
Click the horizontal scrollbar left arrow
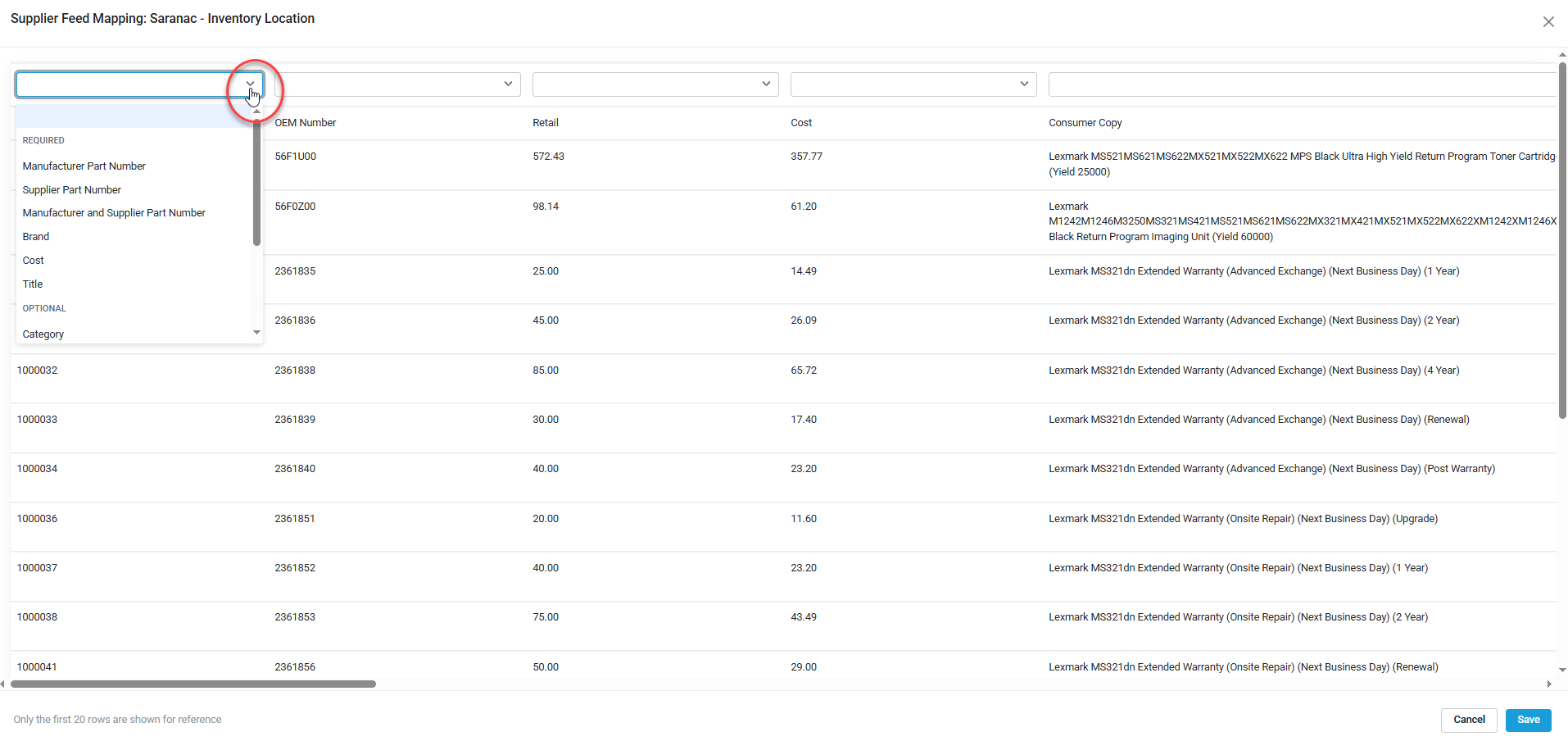pos(3,684)
